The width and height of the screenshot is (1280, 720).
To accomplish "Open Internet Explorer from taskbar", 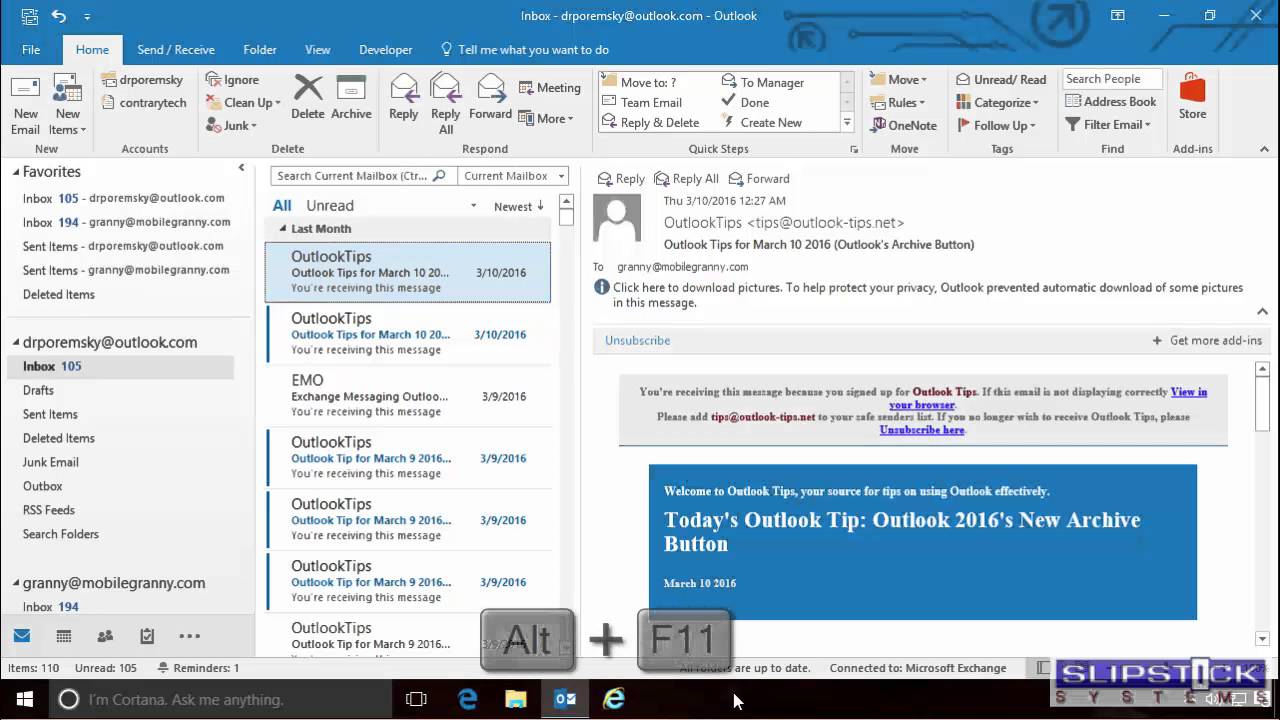I will 614,699.
